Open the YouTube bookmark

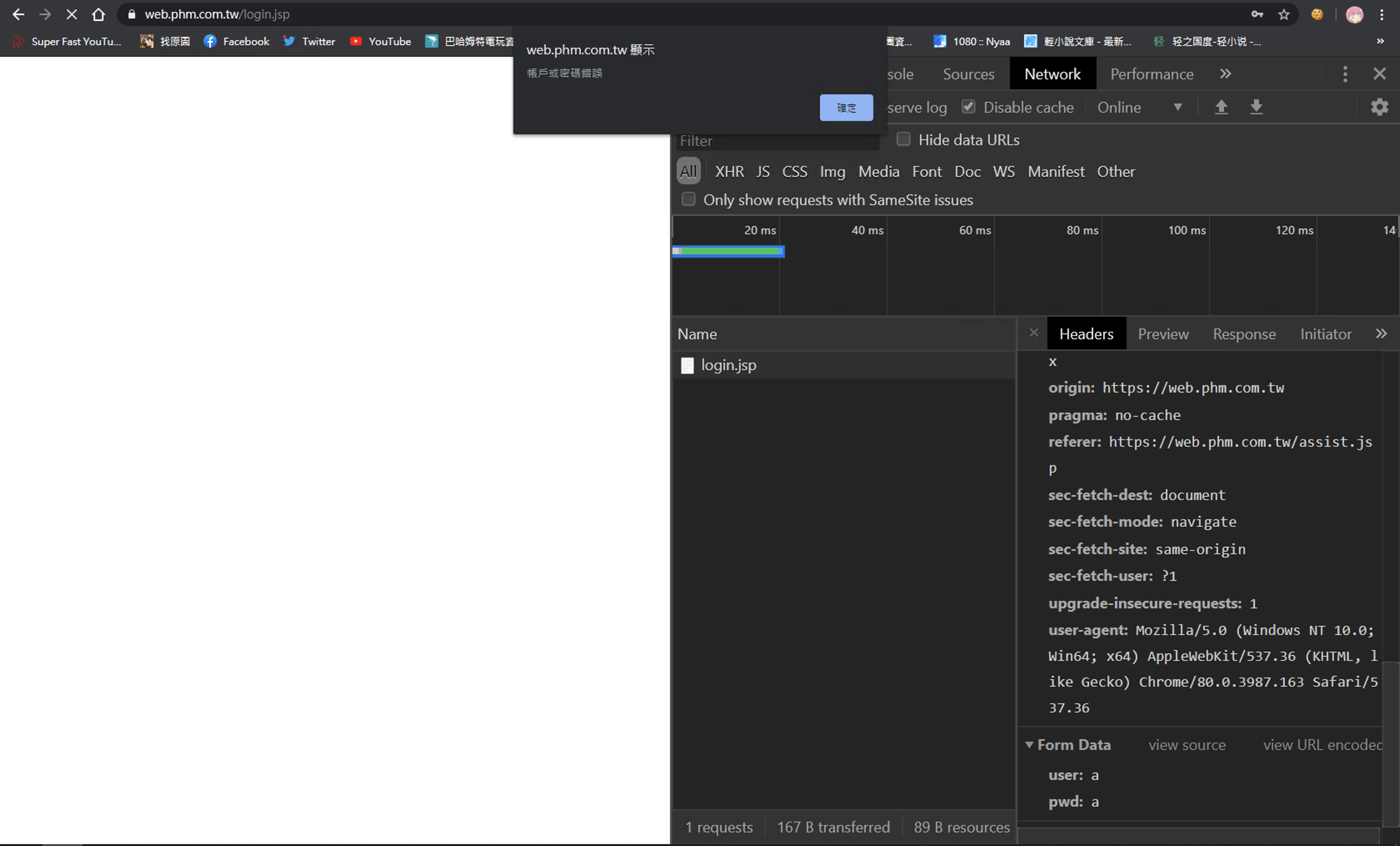click(x=380, y=42)
